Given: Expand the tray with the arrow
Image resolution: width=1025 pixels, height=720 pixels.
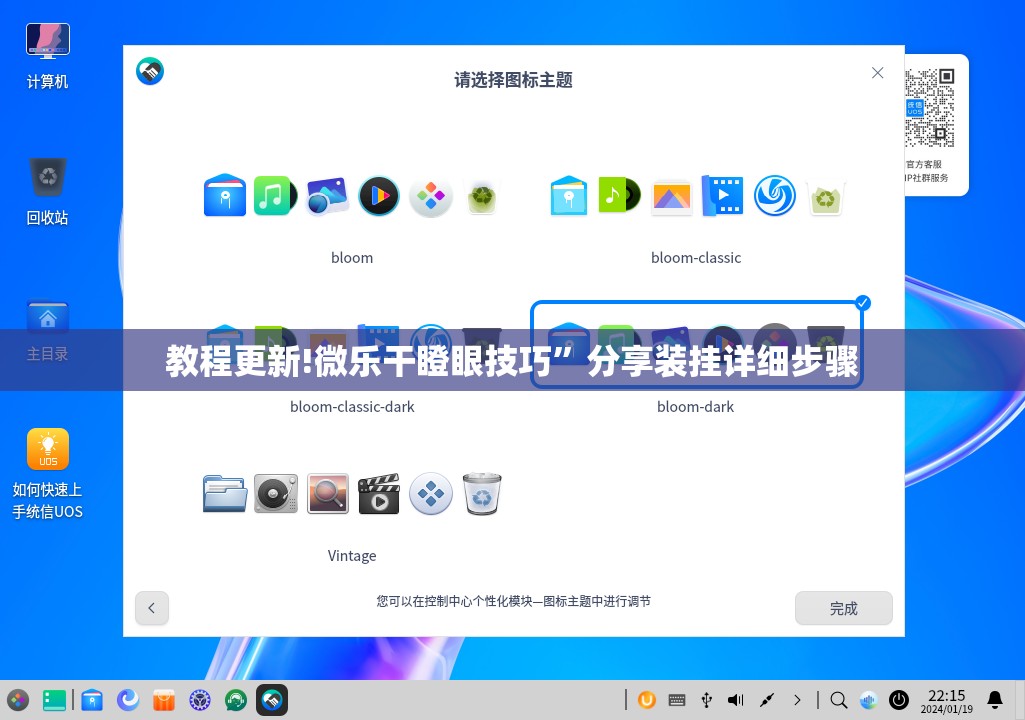Looking at the screenshot, I should pyautogui.click(x=797, y=700).
